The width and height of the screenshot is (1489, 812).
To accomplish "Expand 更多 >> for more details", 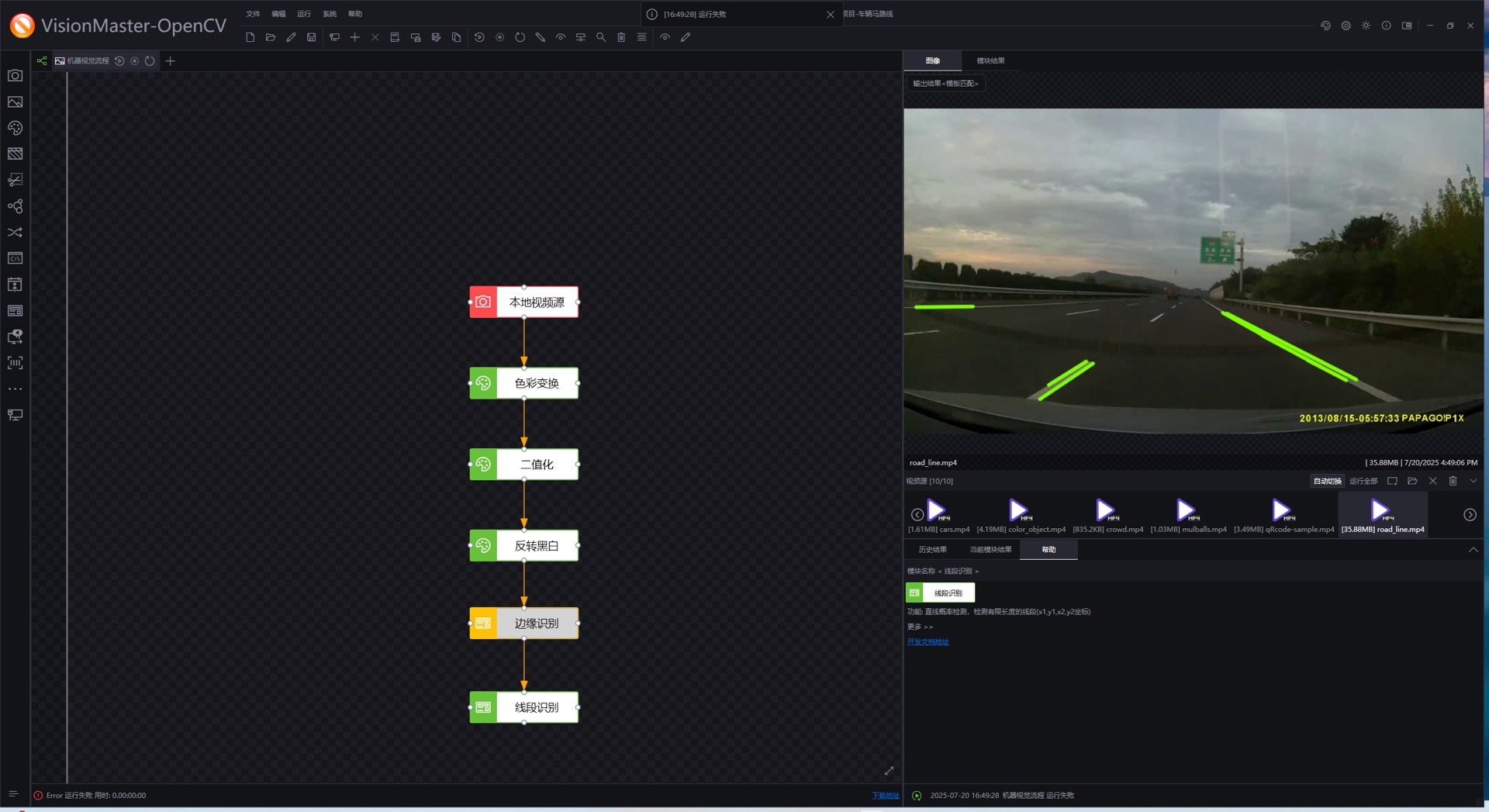I will tap(920, 627).
